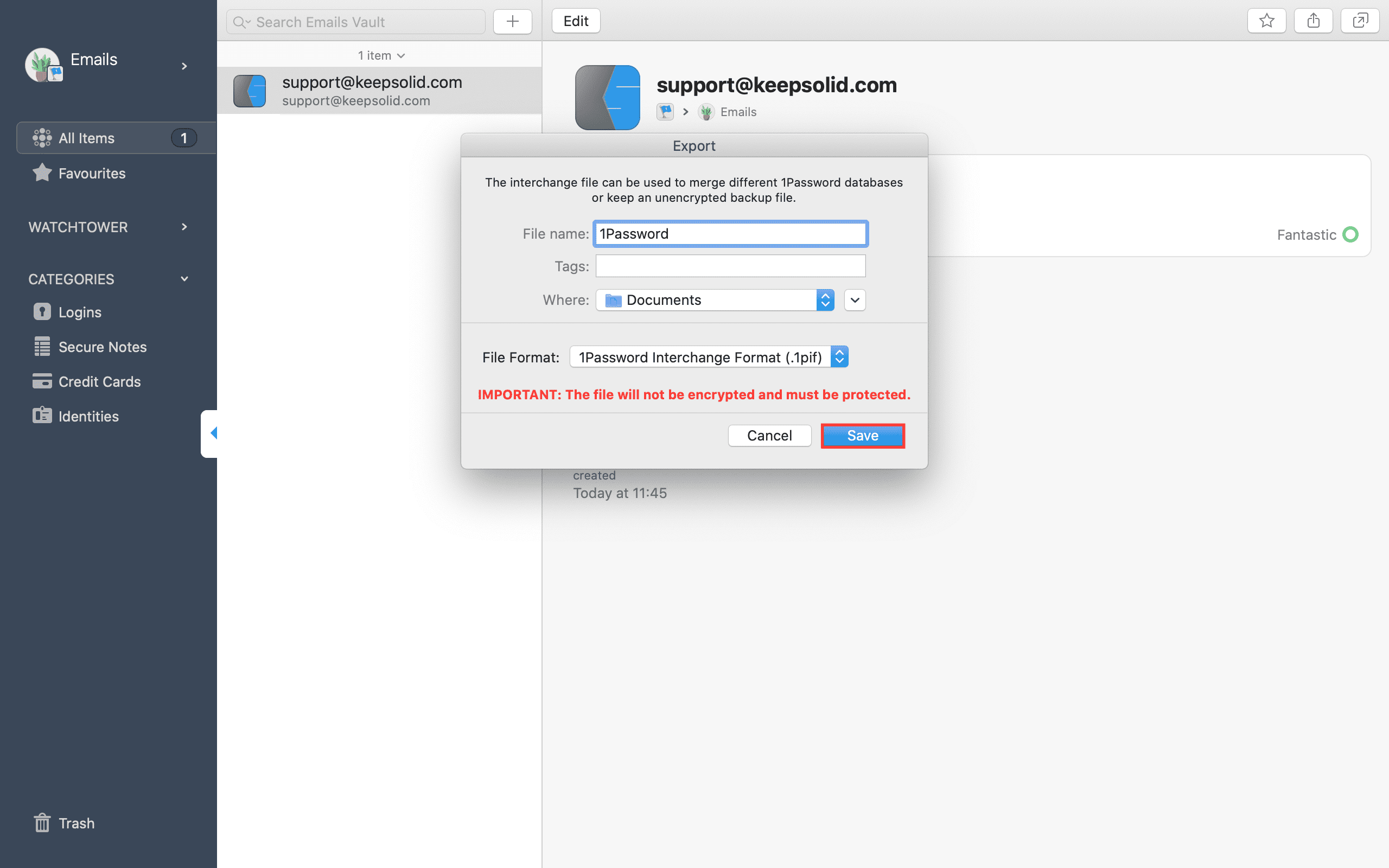Expand the Emails vault switcher chevron
Image resolution: width=1389 pixels, height=868 pixels.
click(x=184, y=66)
